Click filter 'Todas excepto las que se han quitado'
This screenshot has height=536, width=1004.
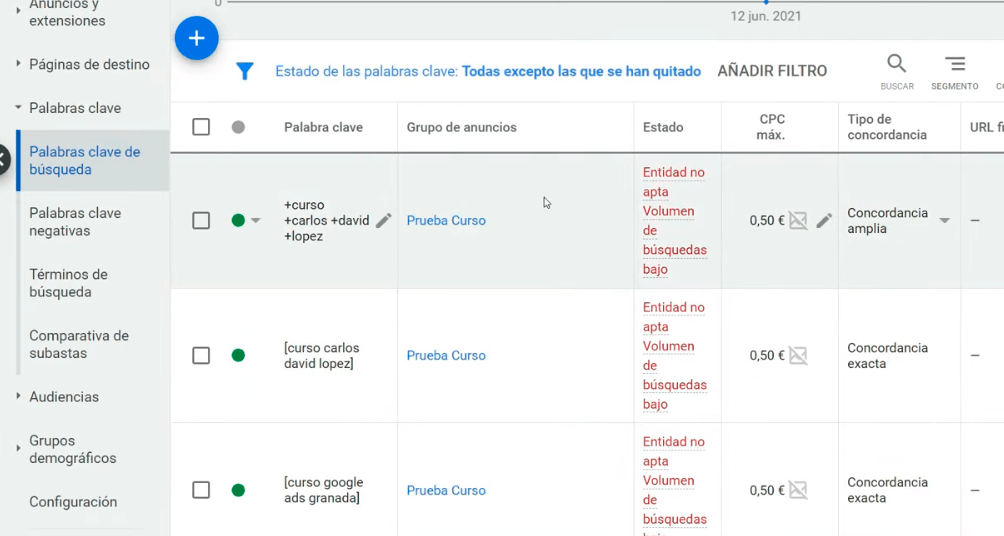[x=581, y=71]
